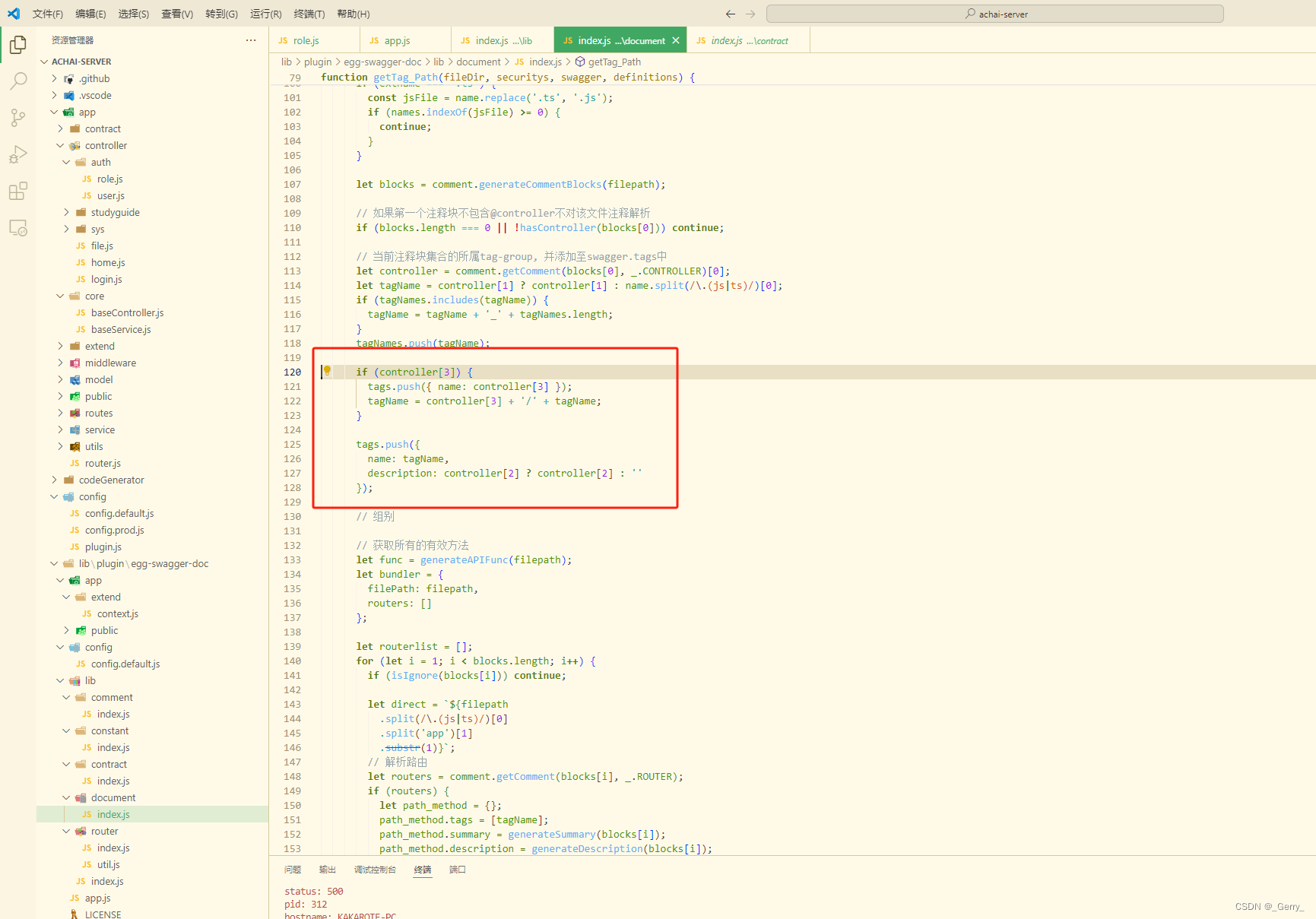1316x919 pixels.
Task: Open the 查看(V) menu
Action: 177,14
